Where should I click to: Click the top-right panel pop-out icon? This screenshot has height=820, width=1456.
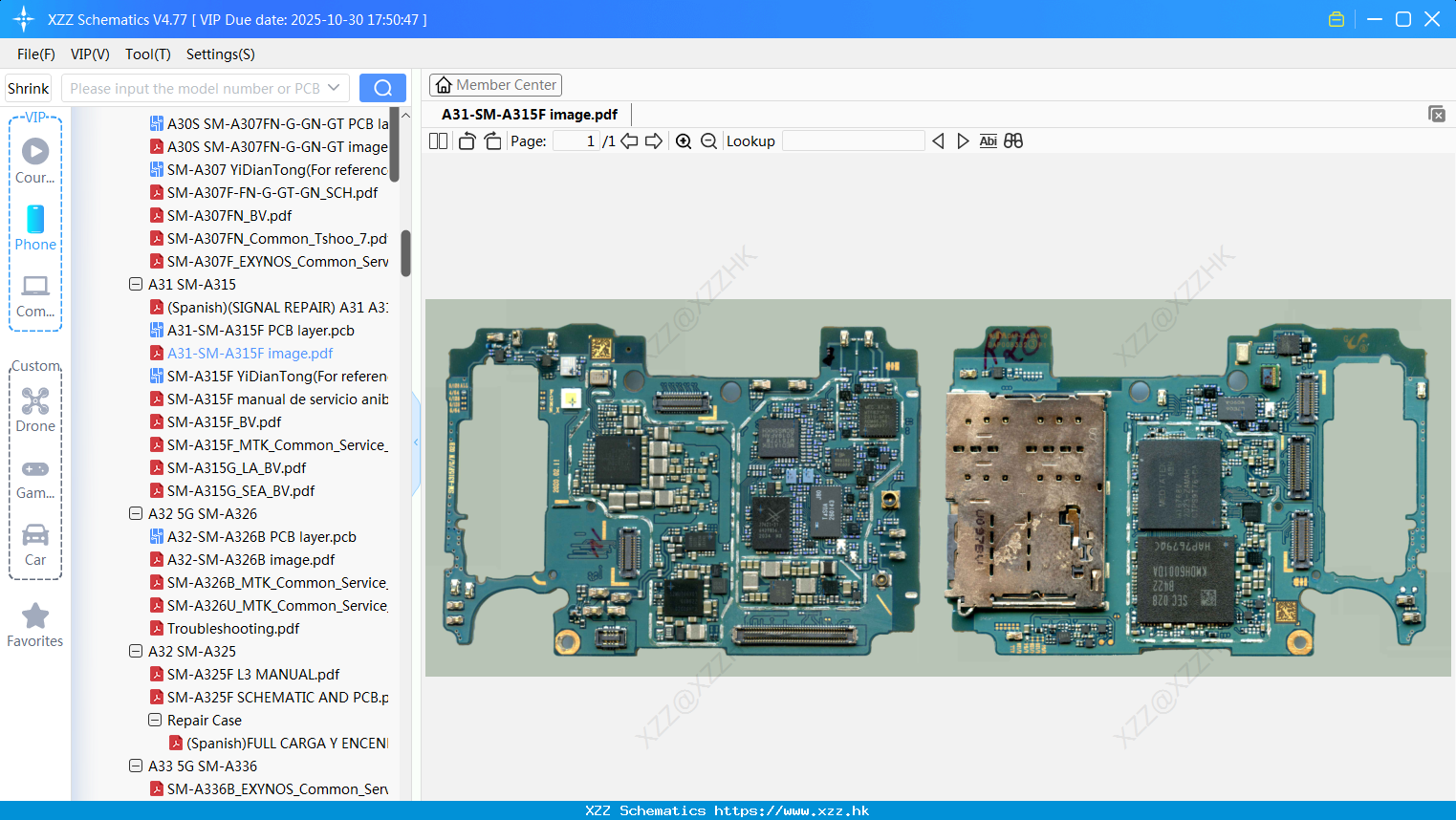pos(1437,114)
